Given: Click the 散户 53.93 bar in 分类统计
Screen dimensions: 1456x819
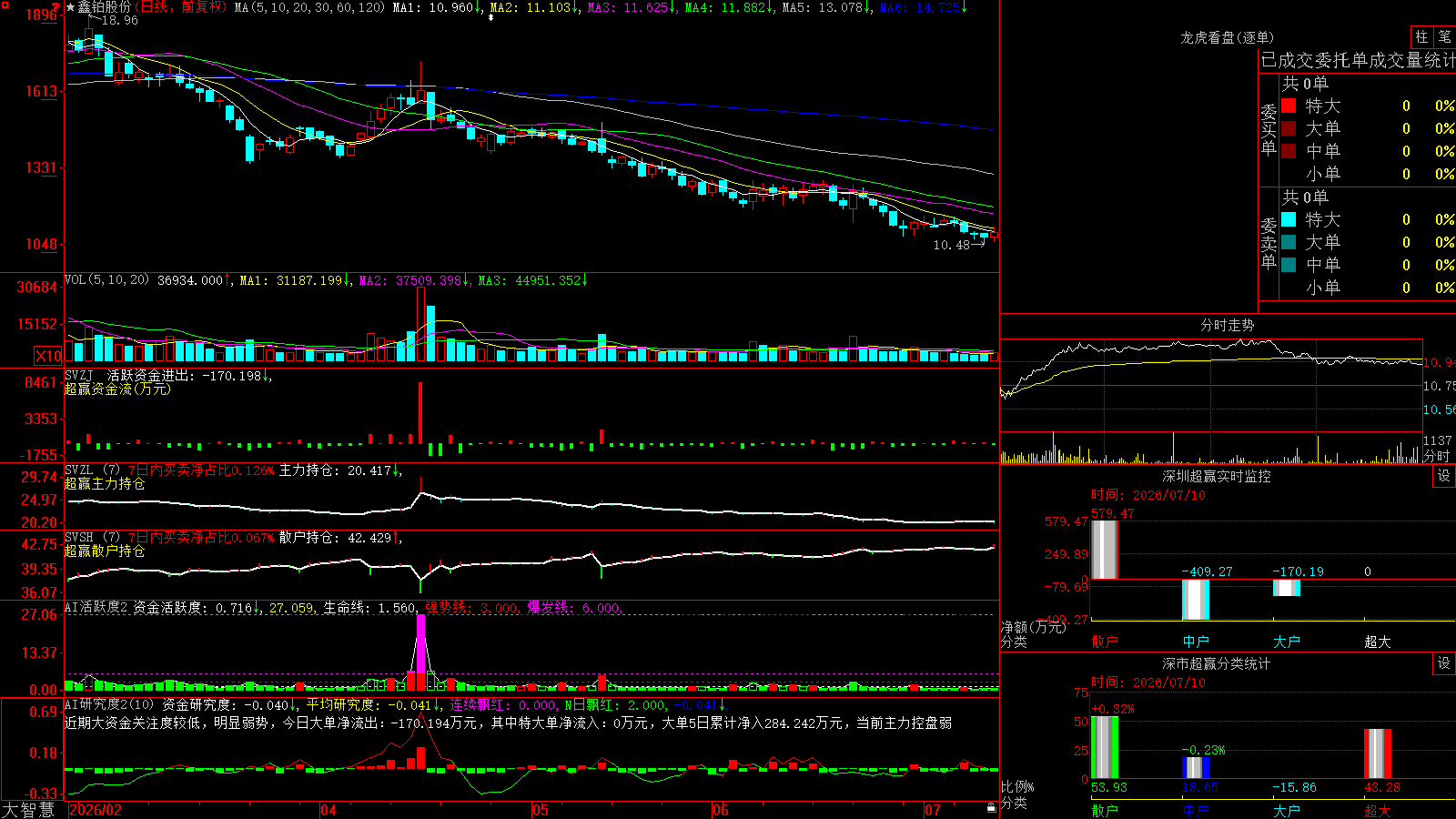Looking at the screenshot, I should [x=1105, y=748].
